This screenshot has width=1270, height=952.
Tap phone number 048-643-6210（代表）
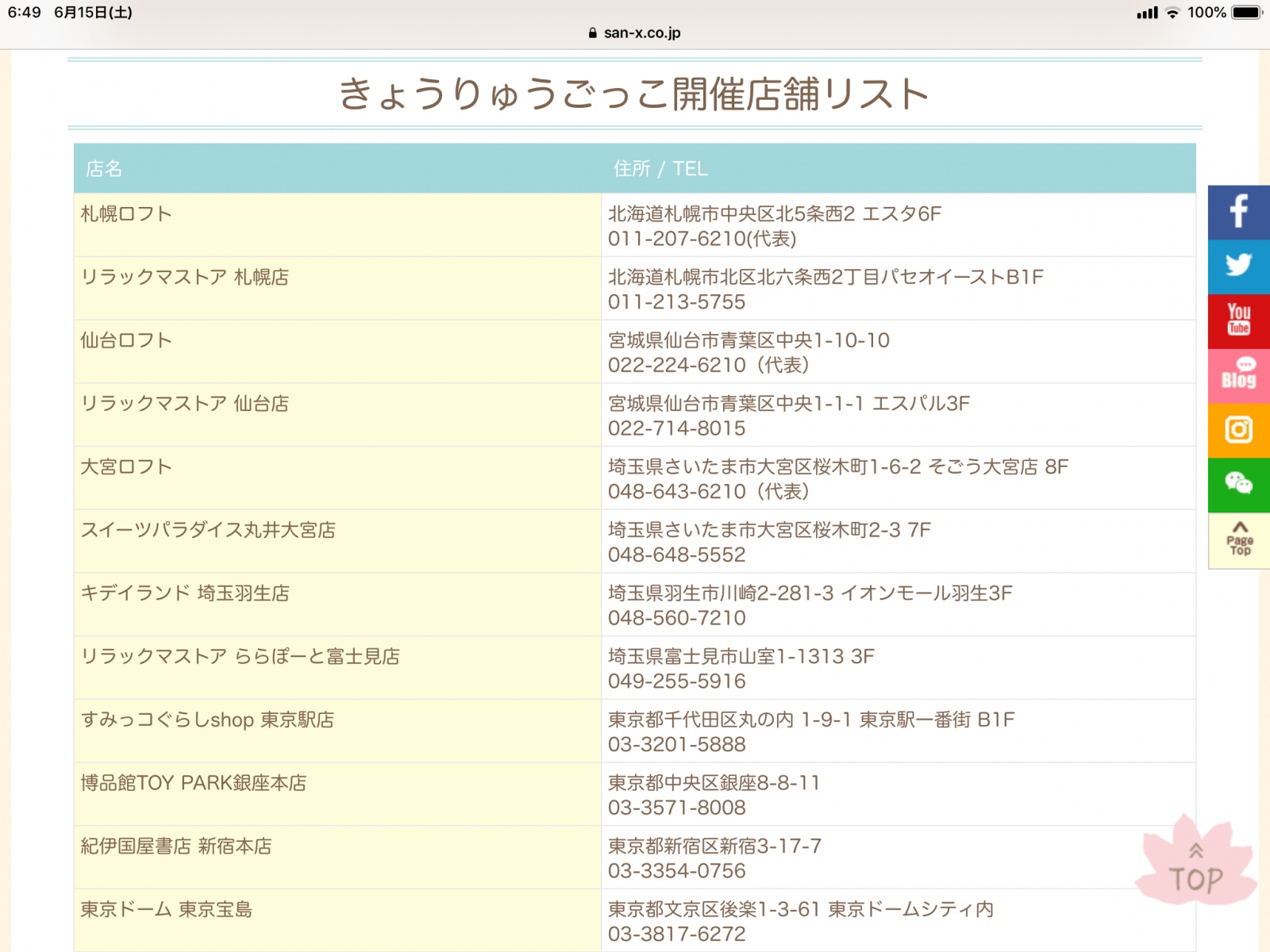tap(709, 492)
